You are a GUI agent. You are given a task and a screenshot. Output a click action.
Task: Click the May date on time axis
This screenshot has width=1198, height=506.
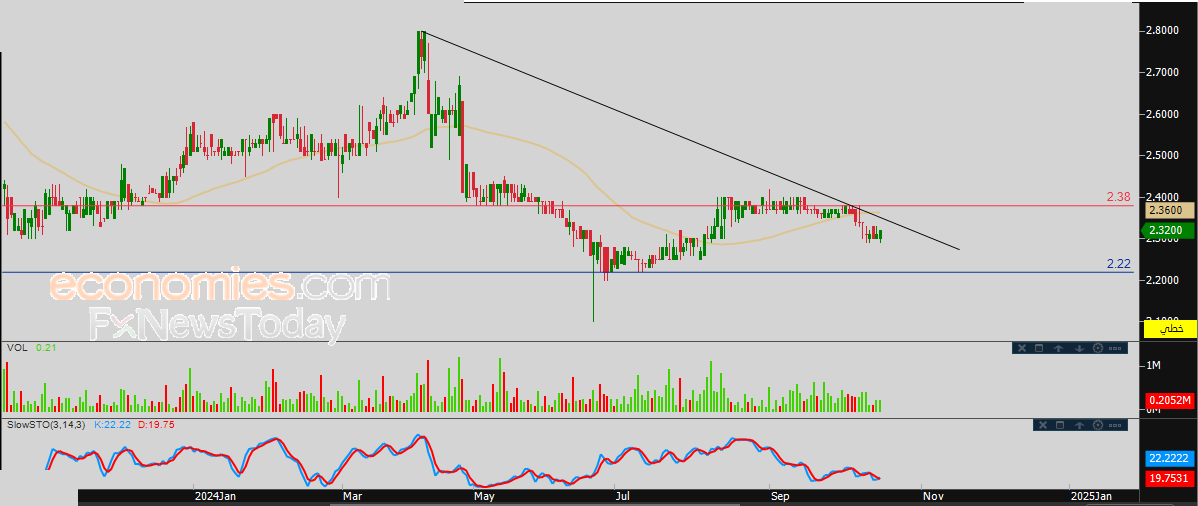click(x=483, y=496)
